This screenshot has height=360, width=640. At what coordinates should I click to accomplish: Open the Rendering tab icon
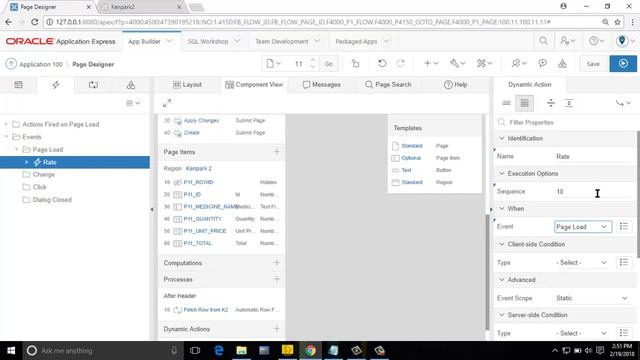point(18,85)
